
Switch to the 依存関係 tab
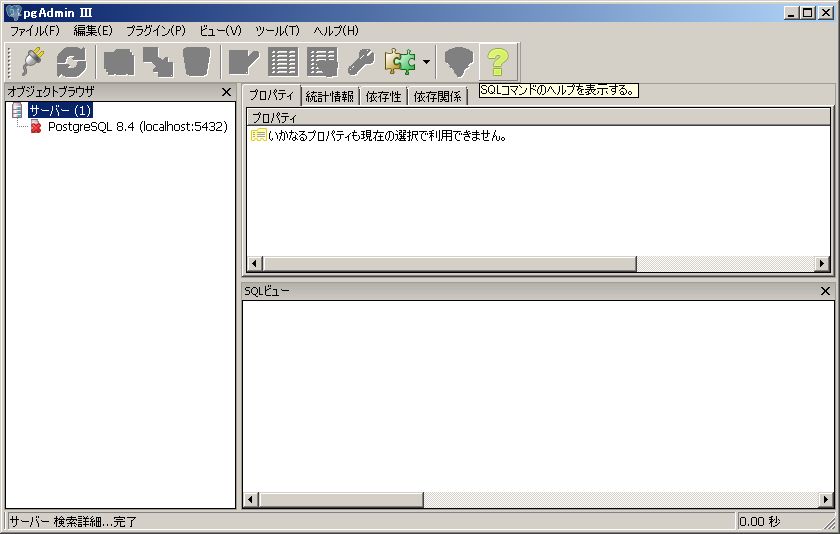click(x=437, y=96)
